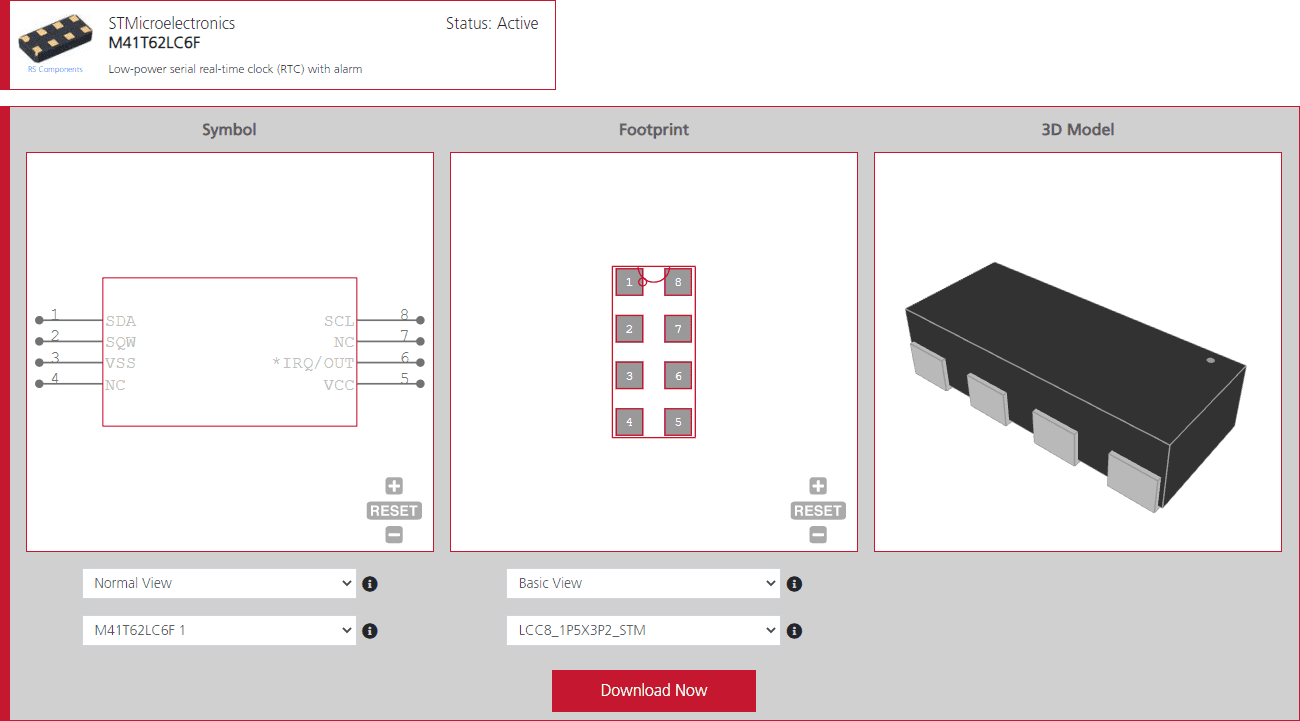Select footprint pad 8

(x=678, y=283)
